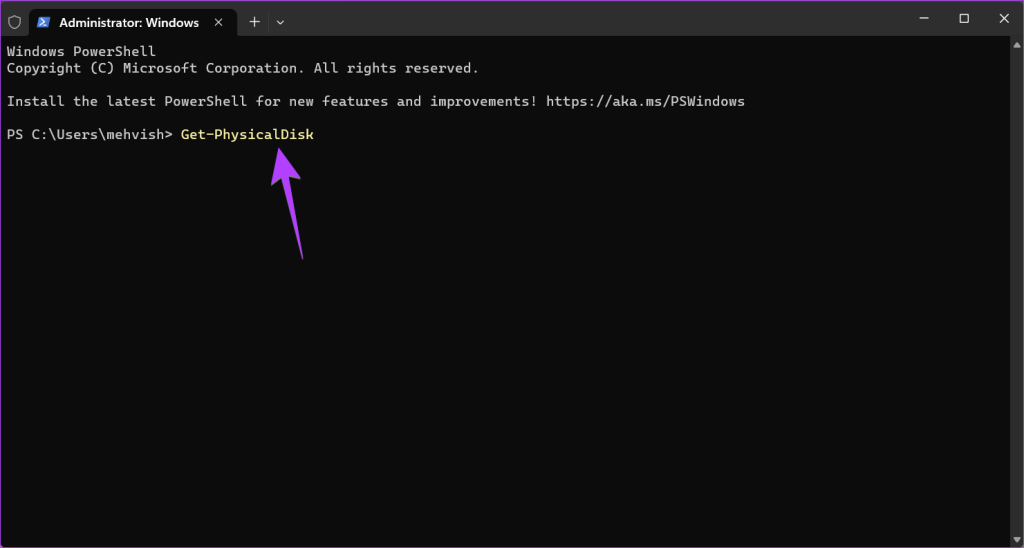Minimize the terminal window
This screenshot has width=1024, height=548.
point(923,19)
